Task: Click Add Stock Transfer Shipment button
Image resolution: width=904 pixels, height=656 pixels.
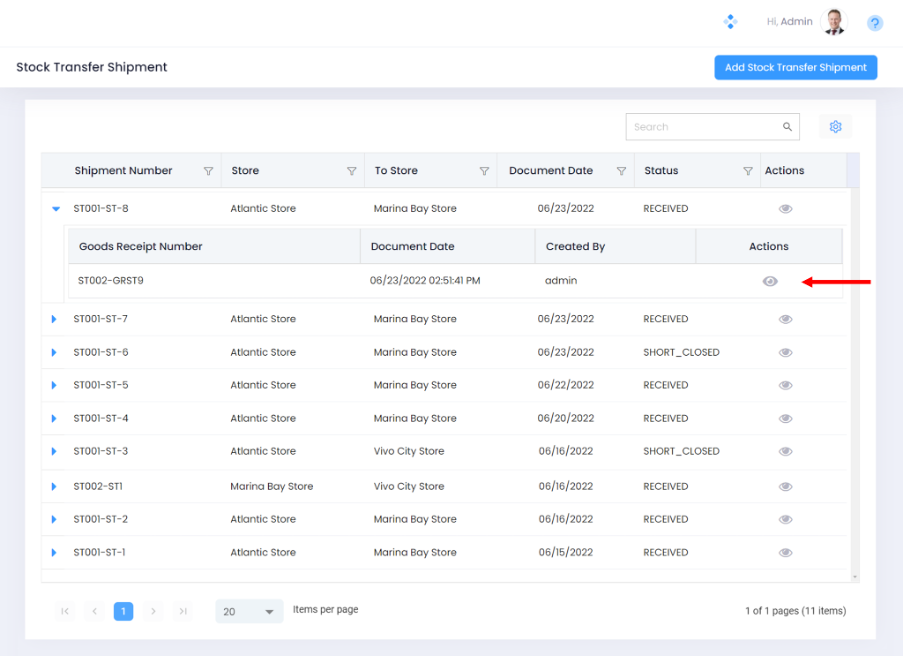Action: pos(795,68)
